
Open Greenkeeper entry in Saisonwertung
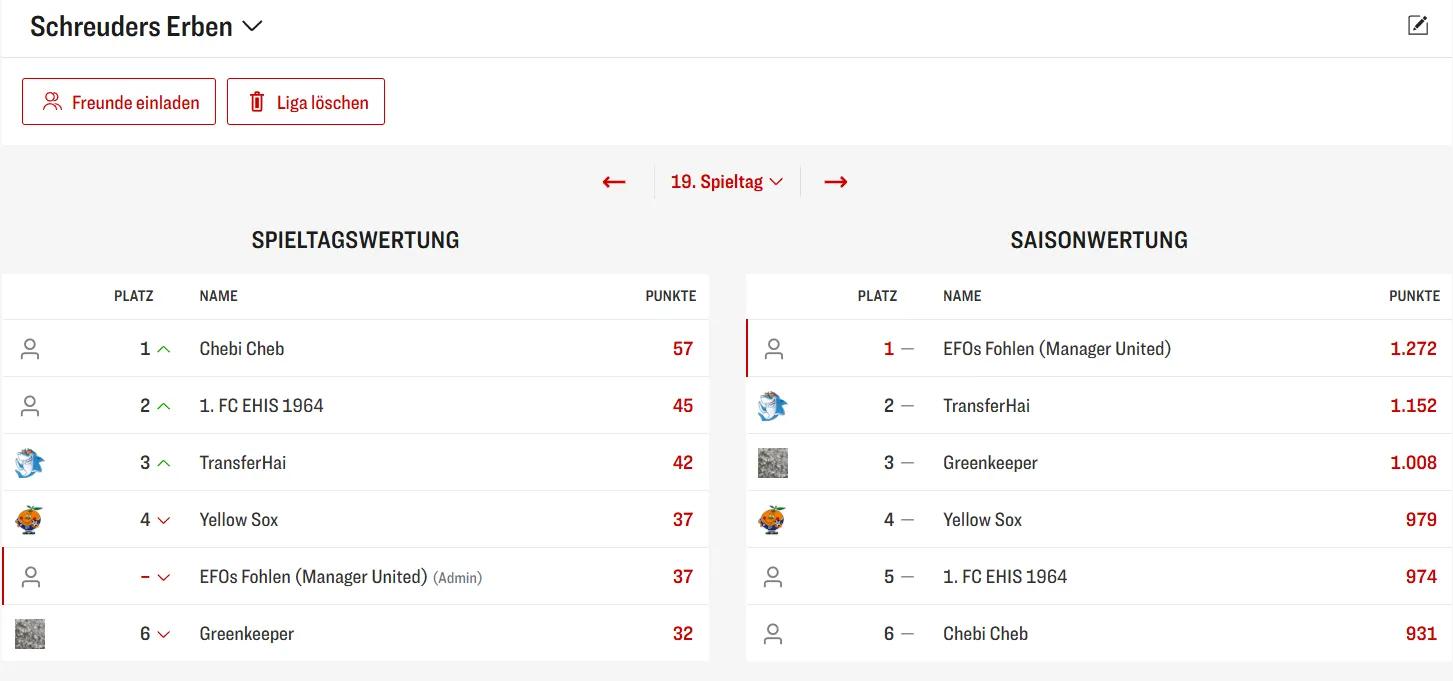click(990, 463)
